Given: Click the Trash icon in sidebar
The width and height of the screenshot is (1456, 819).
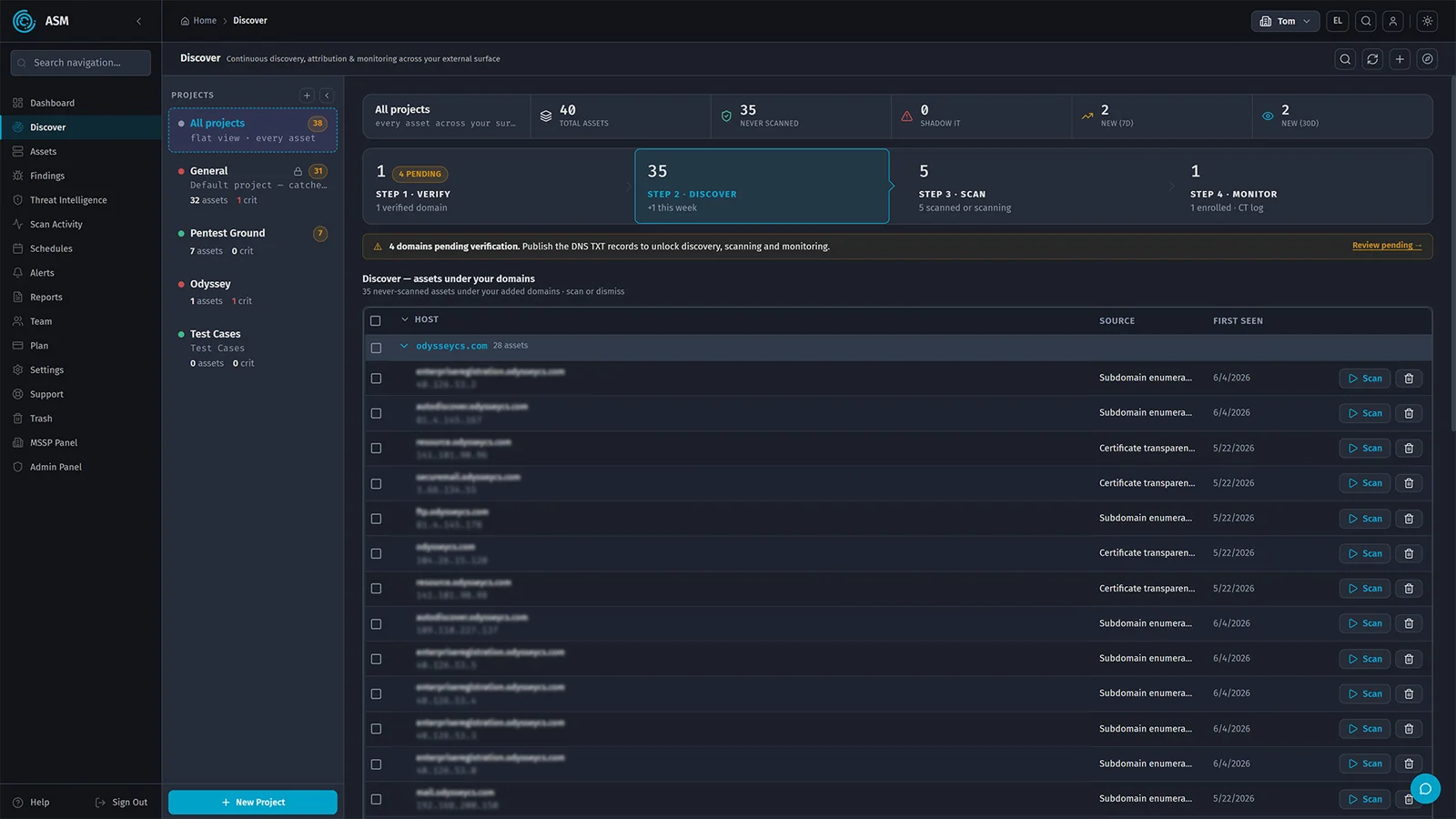Looking at the screenshot, I should [18, 419].
